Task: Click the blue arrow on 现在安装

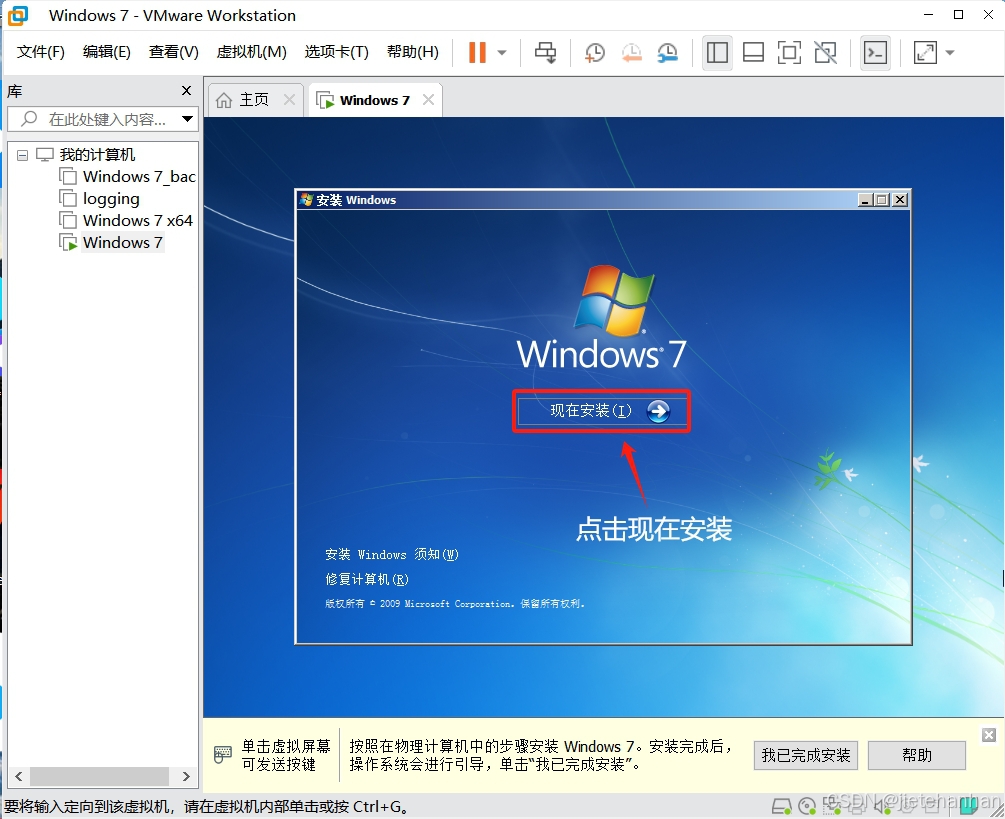Action: tap(658, 411)
